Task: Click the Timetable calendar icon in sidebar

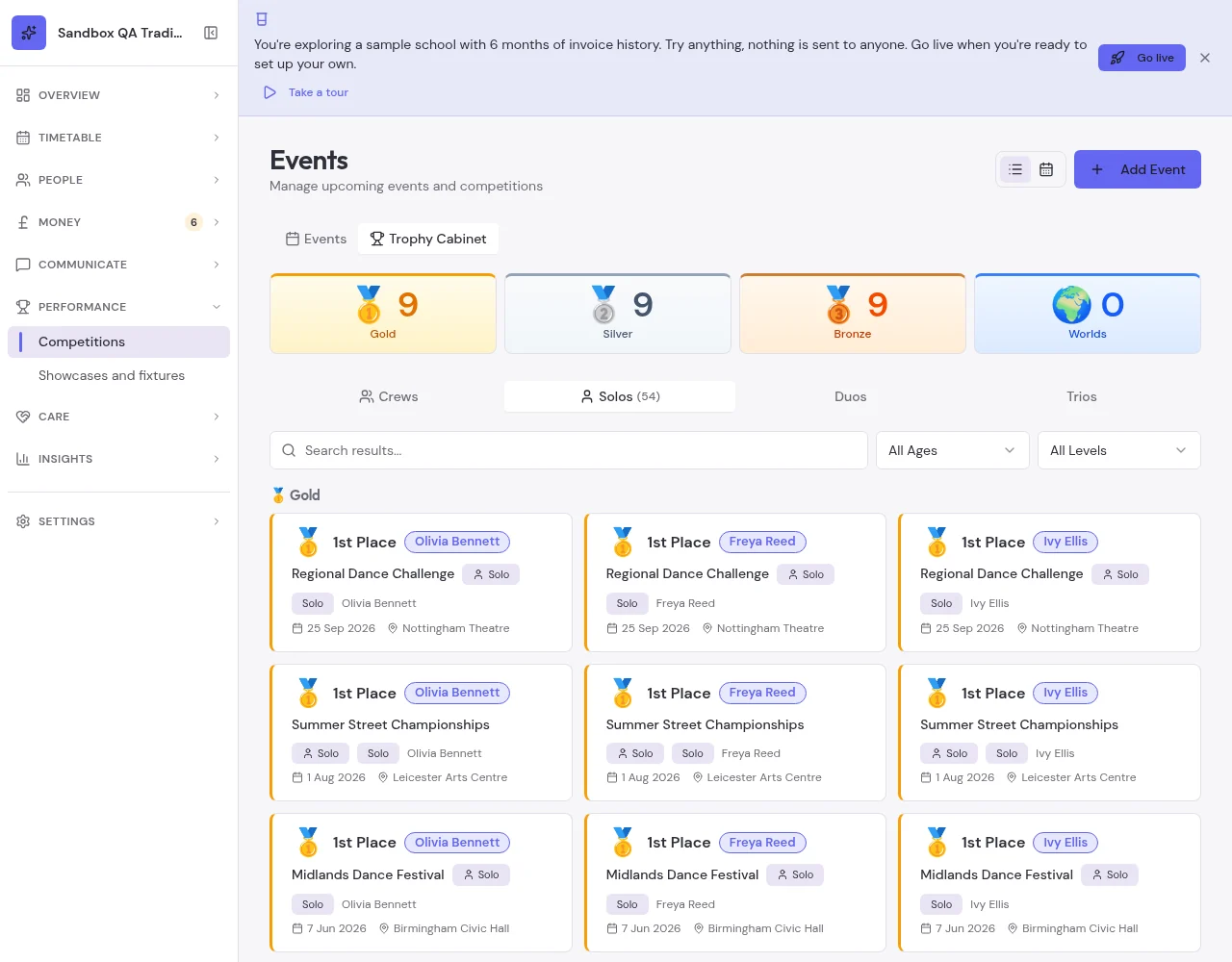Action: coord(23,138)
